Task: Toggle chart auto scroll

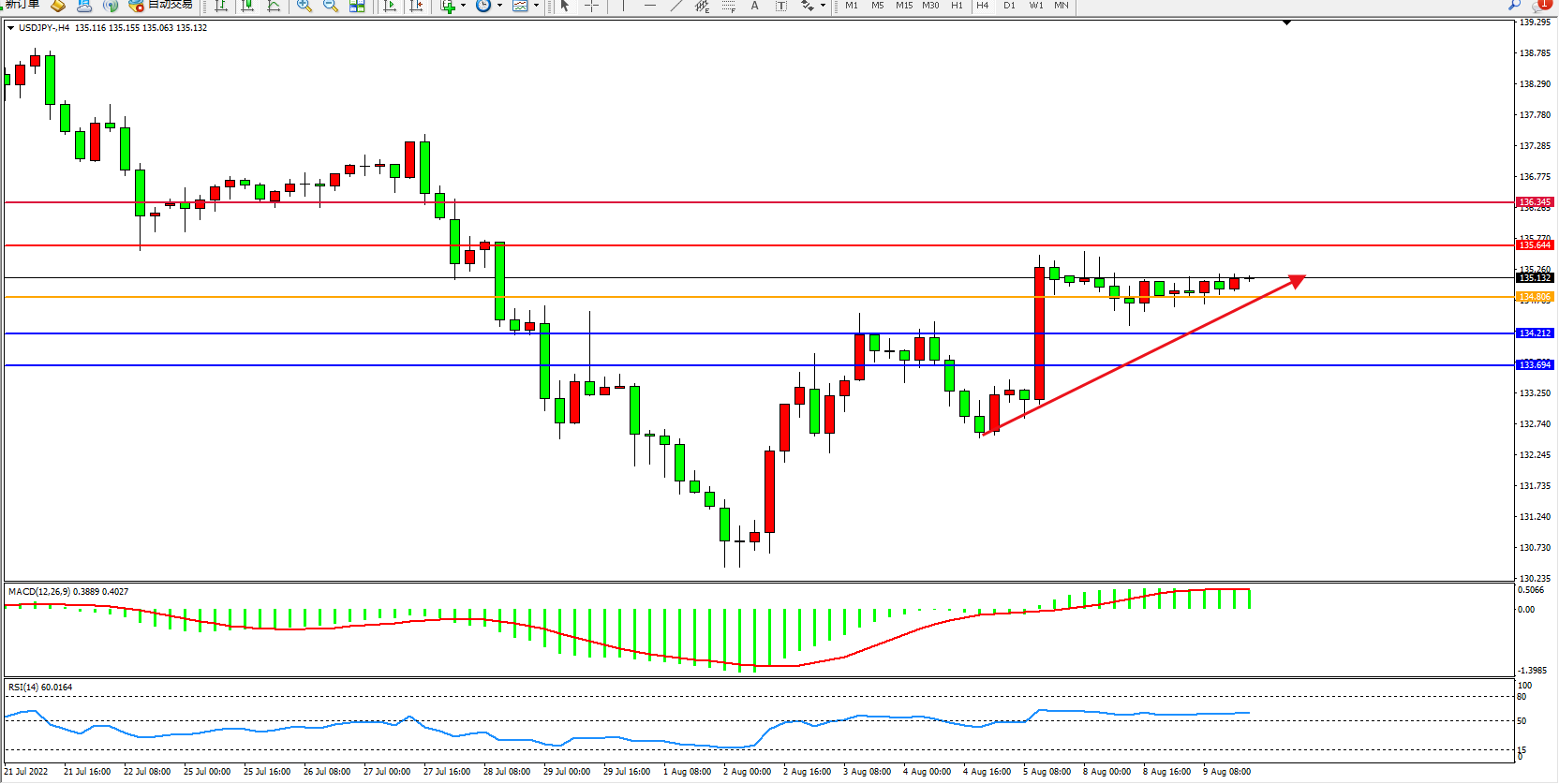Action: (390, 6)
